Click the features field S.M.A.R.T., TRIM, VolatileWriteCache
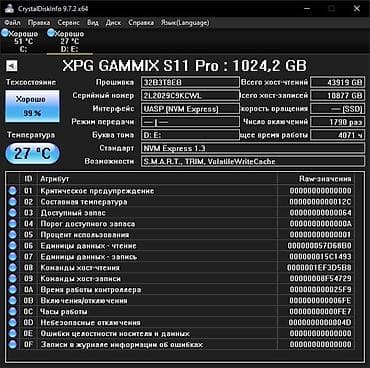The height and width of the screenshot is (368, 370). [x=253, y=161]
